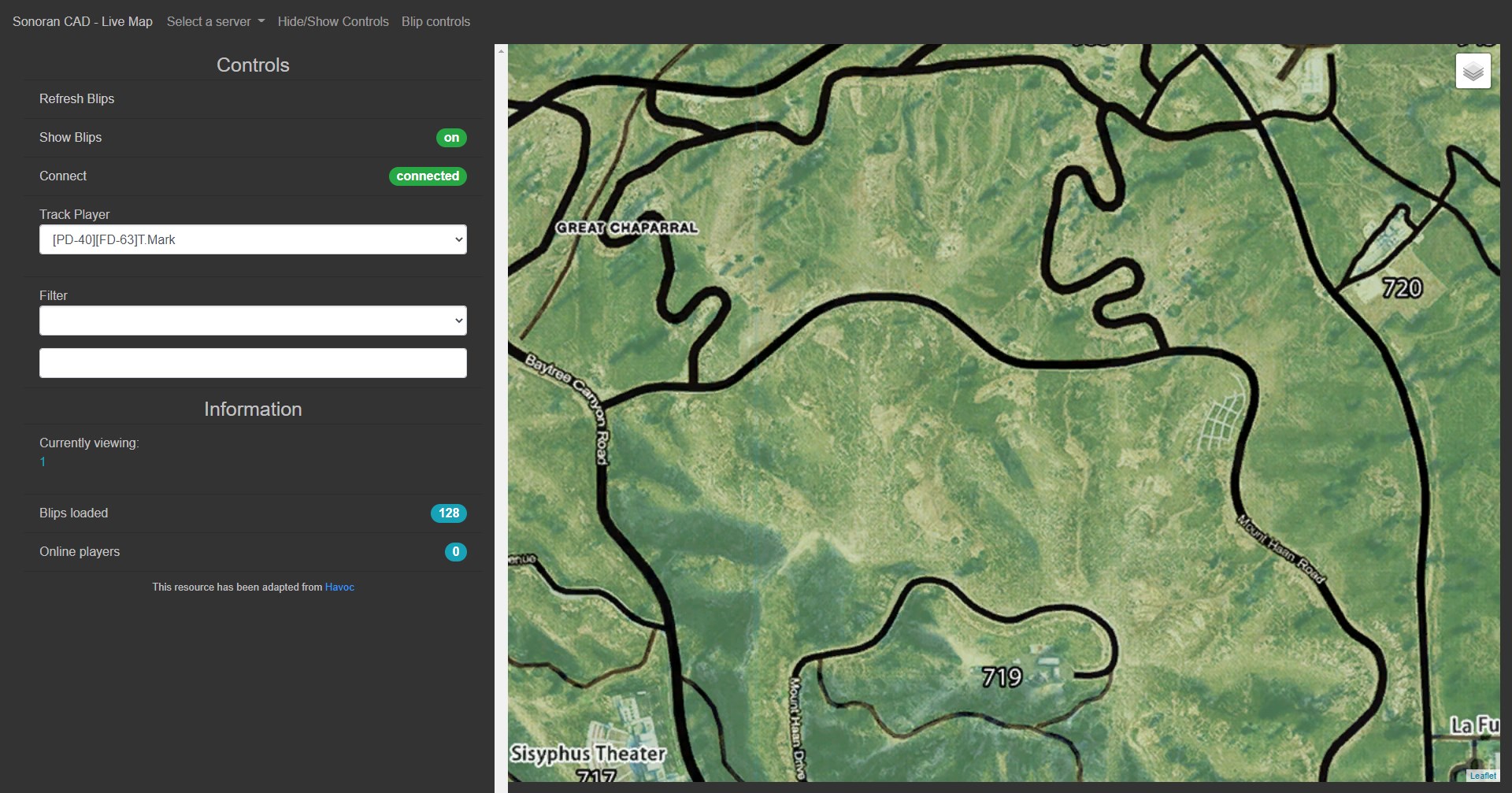Click the Sisyphus Theater map label
1512x793 pixels.
pyautogui.click(x=587, y=754)
